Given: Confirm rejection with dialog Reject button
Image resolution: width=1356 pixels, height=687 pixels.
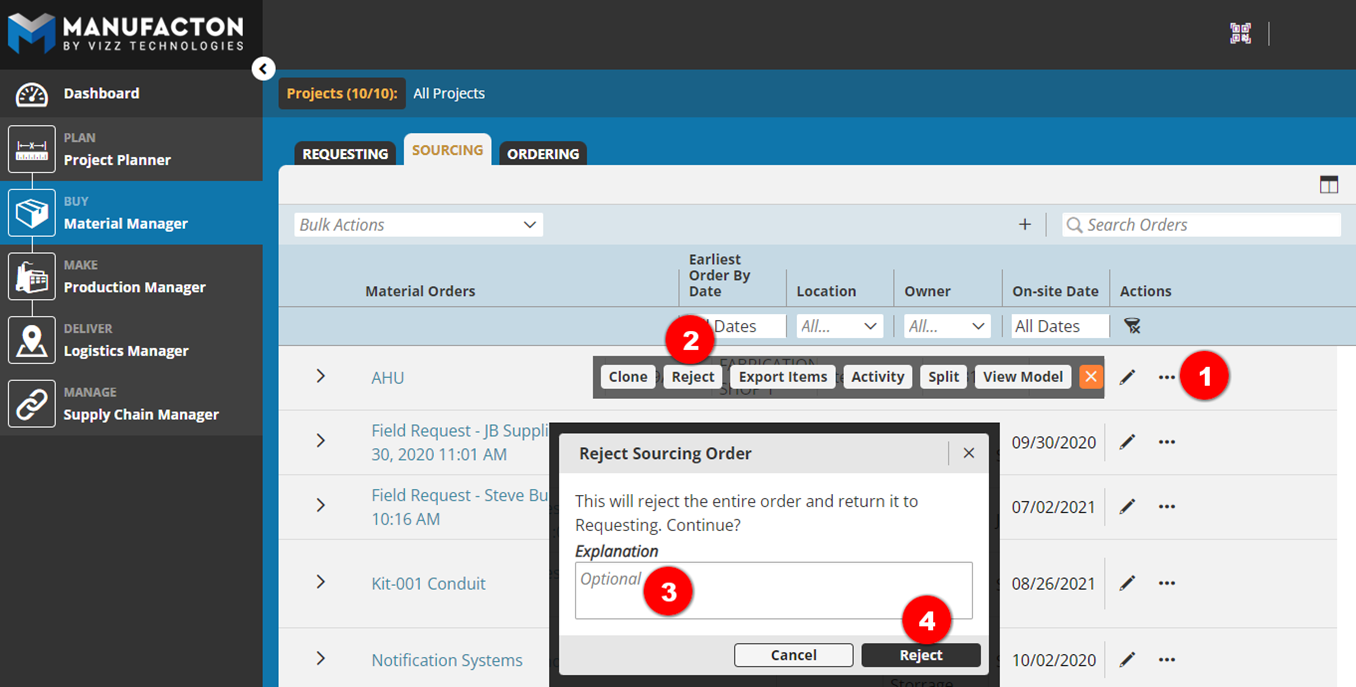Looking at the screenshot, I should pos(920,655).
